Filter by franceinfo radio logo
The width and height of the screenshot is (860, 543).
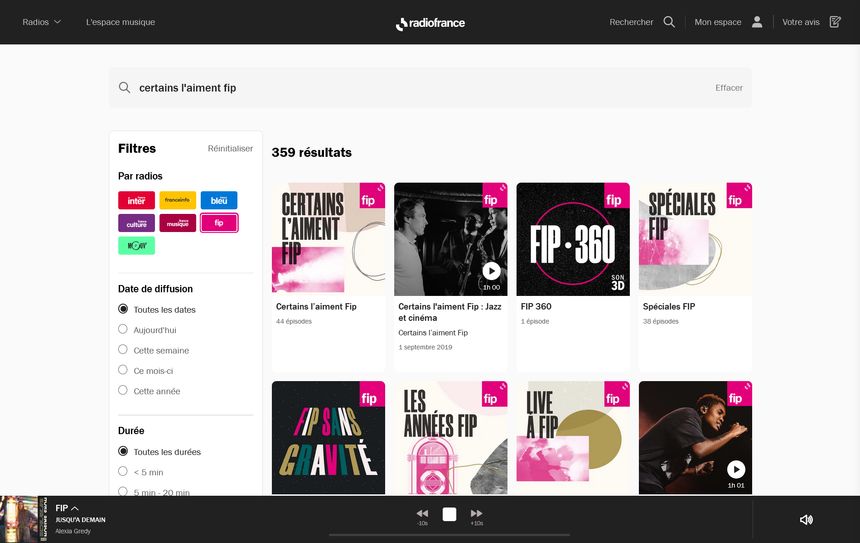(178, 200)
